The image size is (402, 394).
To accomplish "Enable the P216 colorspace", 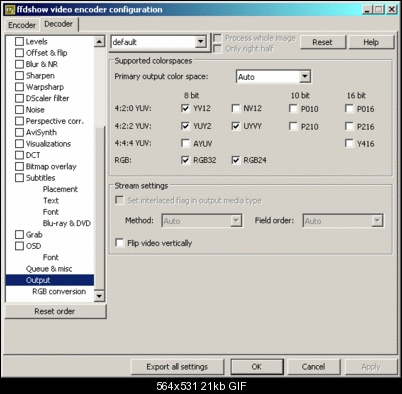I will coord(349,127).
